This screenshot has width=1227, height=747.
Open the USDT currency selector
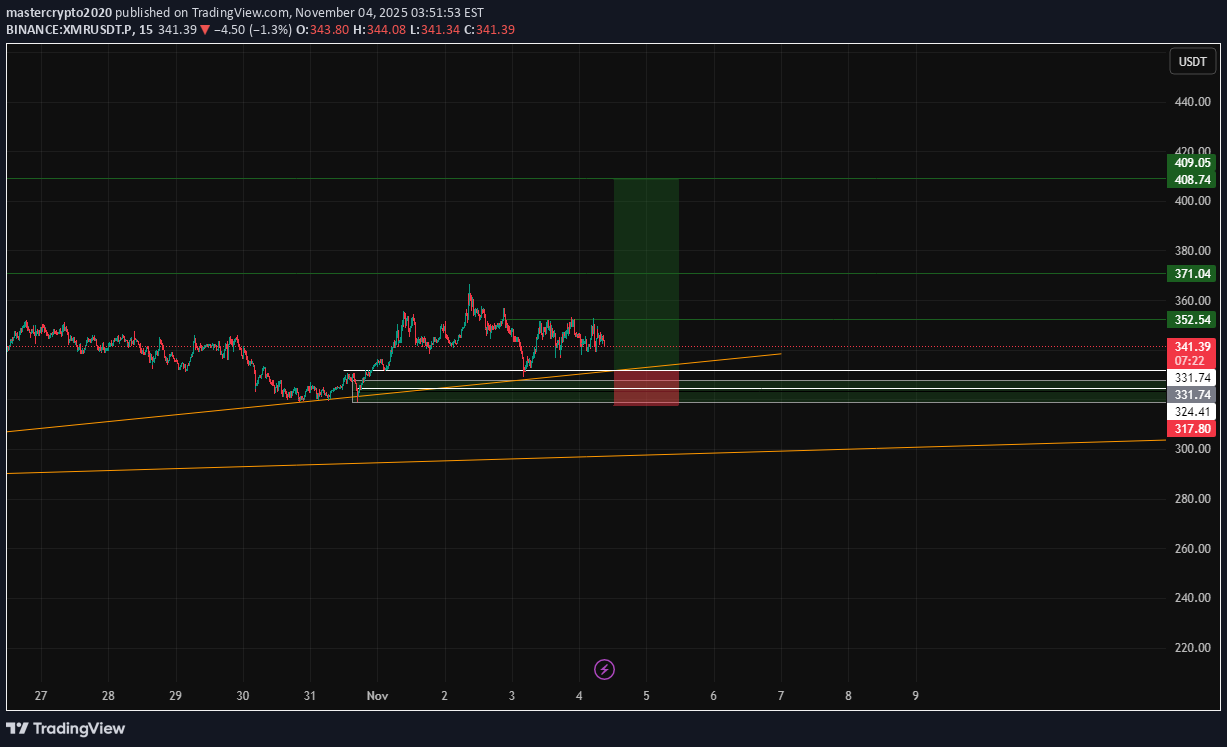tap(1192, 61)
